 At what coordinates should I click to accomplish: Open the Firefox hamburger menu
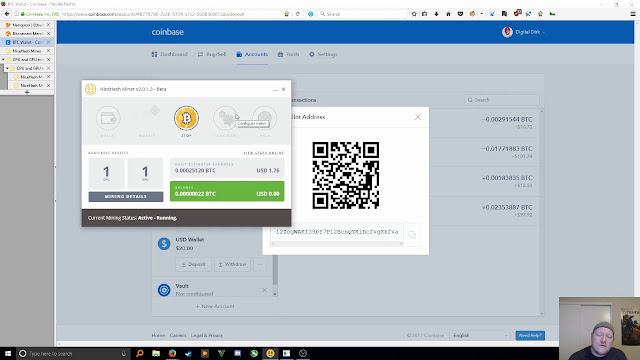click(633, 14)
